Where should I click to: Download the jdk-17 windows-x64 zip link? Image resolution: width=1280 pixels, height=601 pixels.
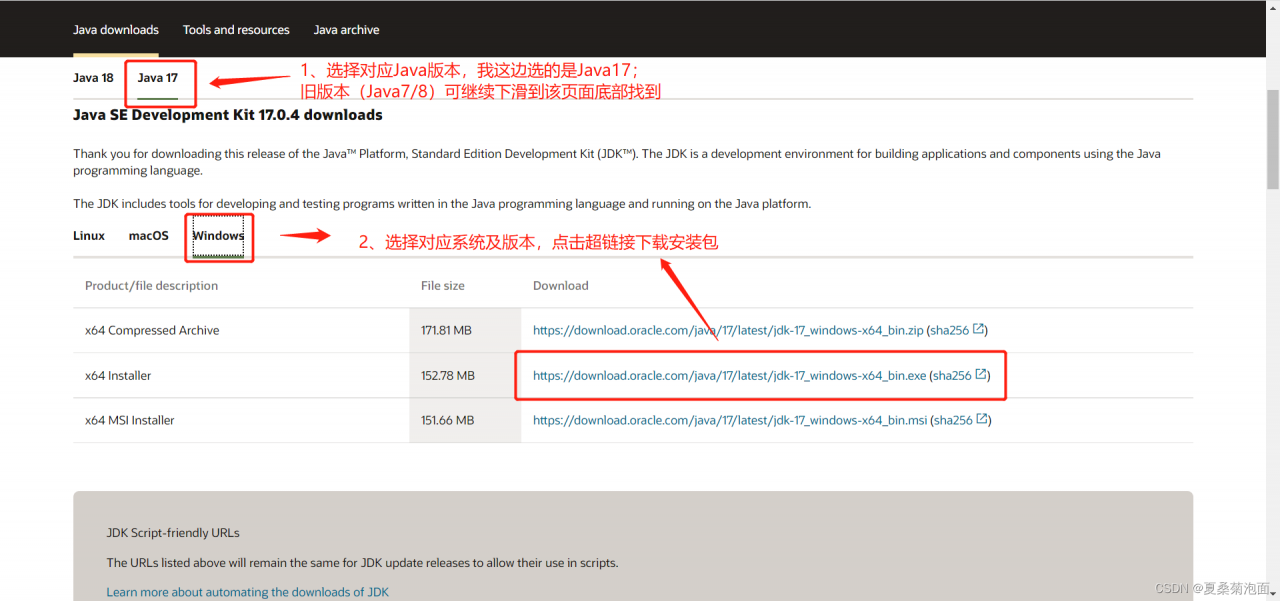click(x=728, y=330)
